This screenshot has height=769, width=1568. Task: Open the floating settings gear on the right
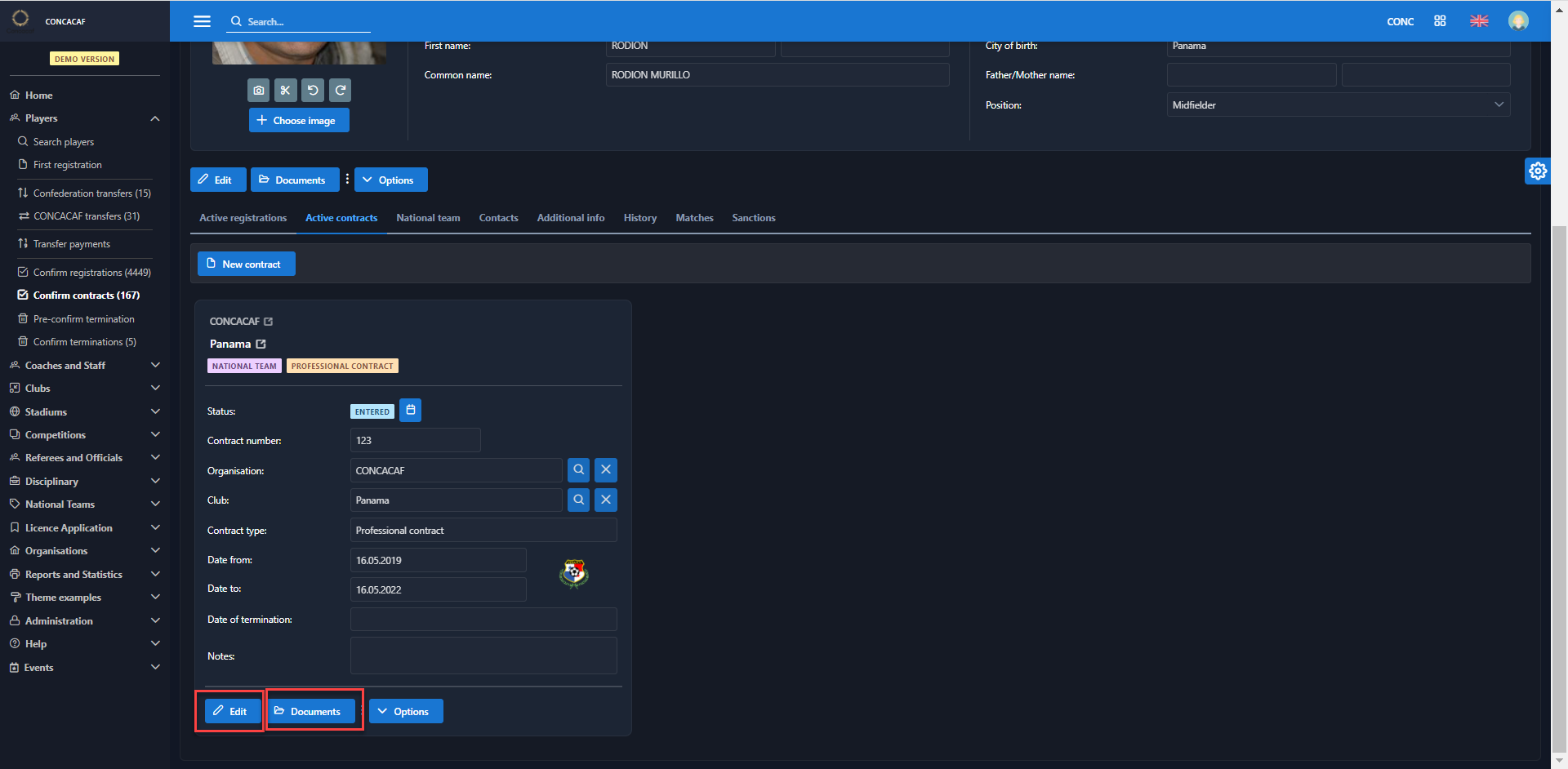1537,171
